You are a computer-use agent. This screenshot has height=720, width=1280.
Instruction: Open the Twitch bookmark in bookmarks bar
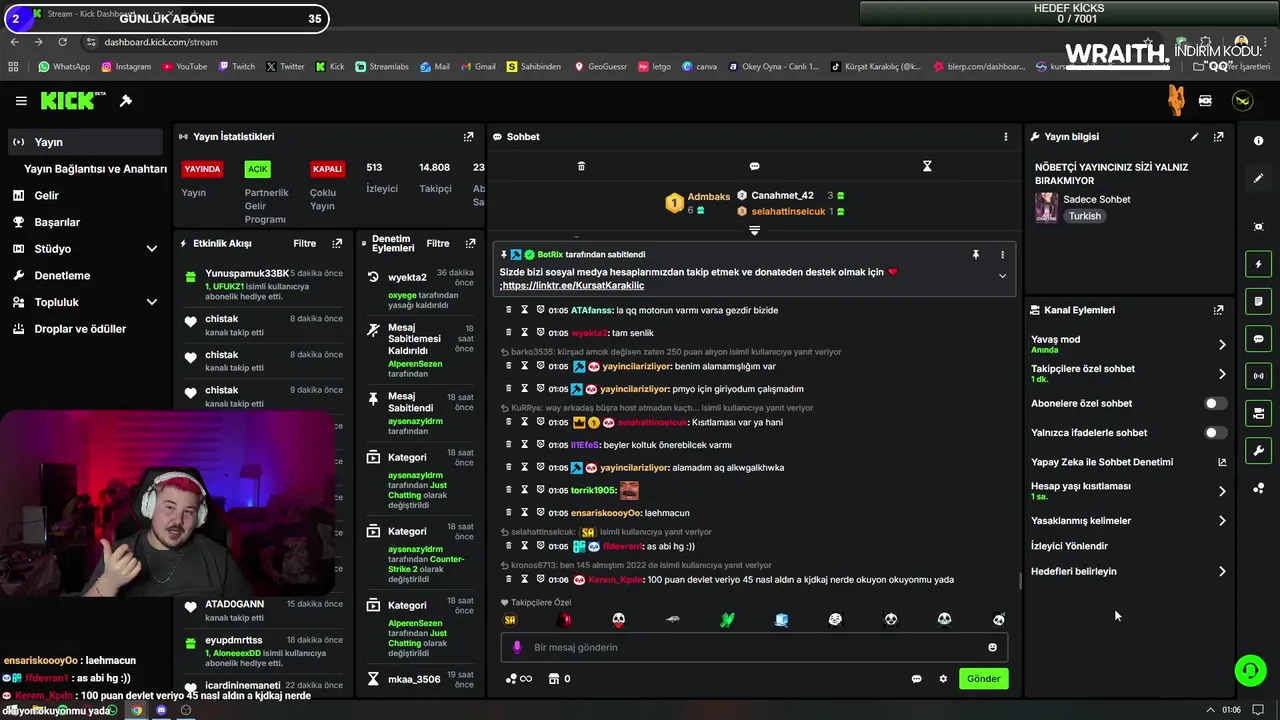point(235,67)
